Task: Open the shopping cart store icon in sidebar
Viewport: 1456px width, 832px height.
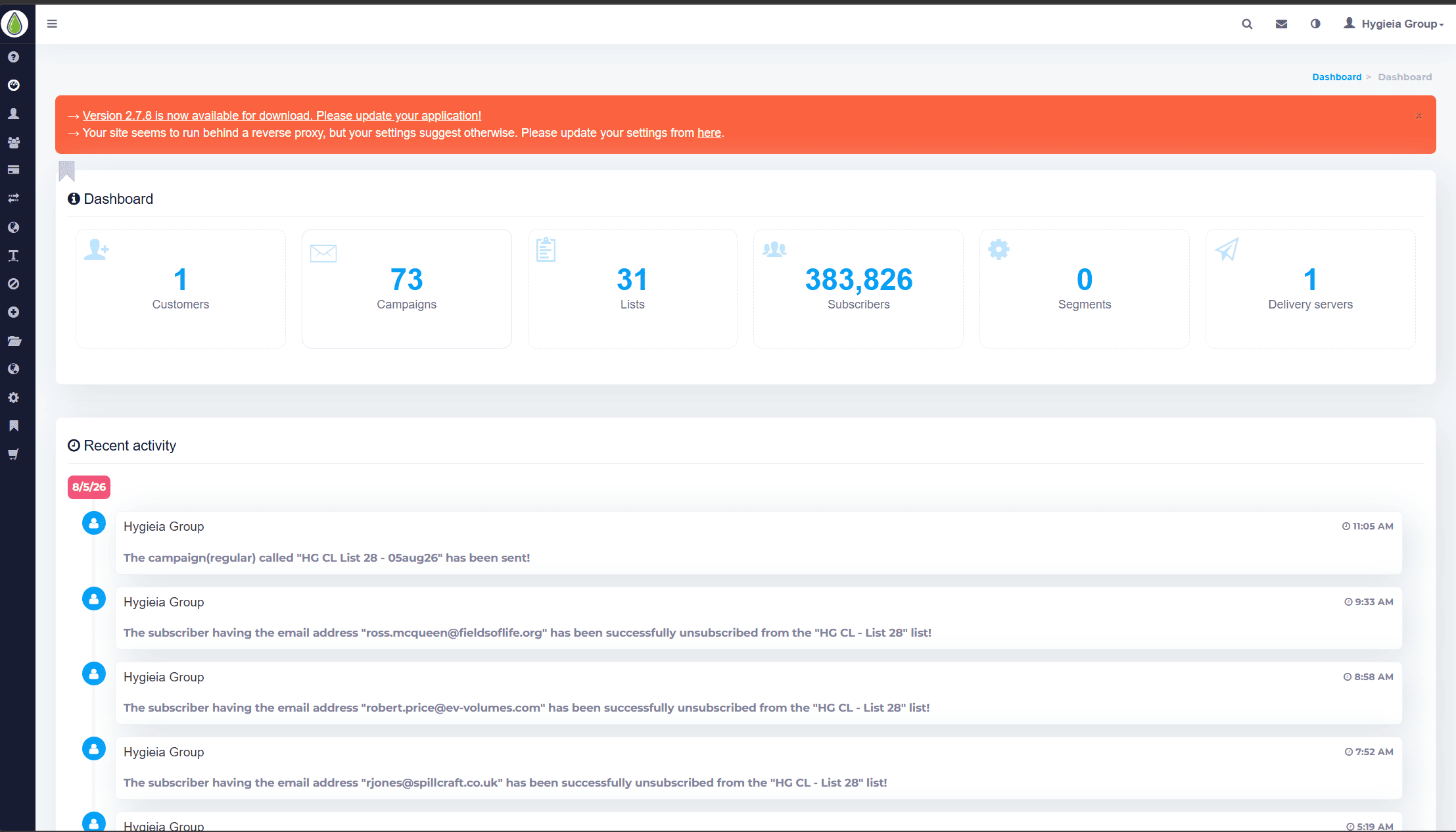Action: [x=13, y=454]
